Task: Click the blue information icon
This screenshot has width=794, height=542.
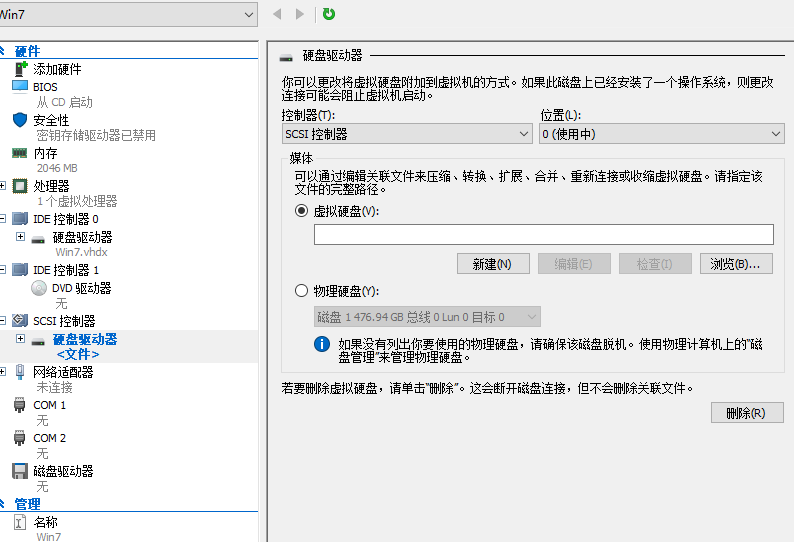Action: 322,344
